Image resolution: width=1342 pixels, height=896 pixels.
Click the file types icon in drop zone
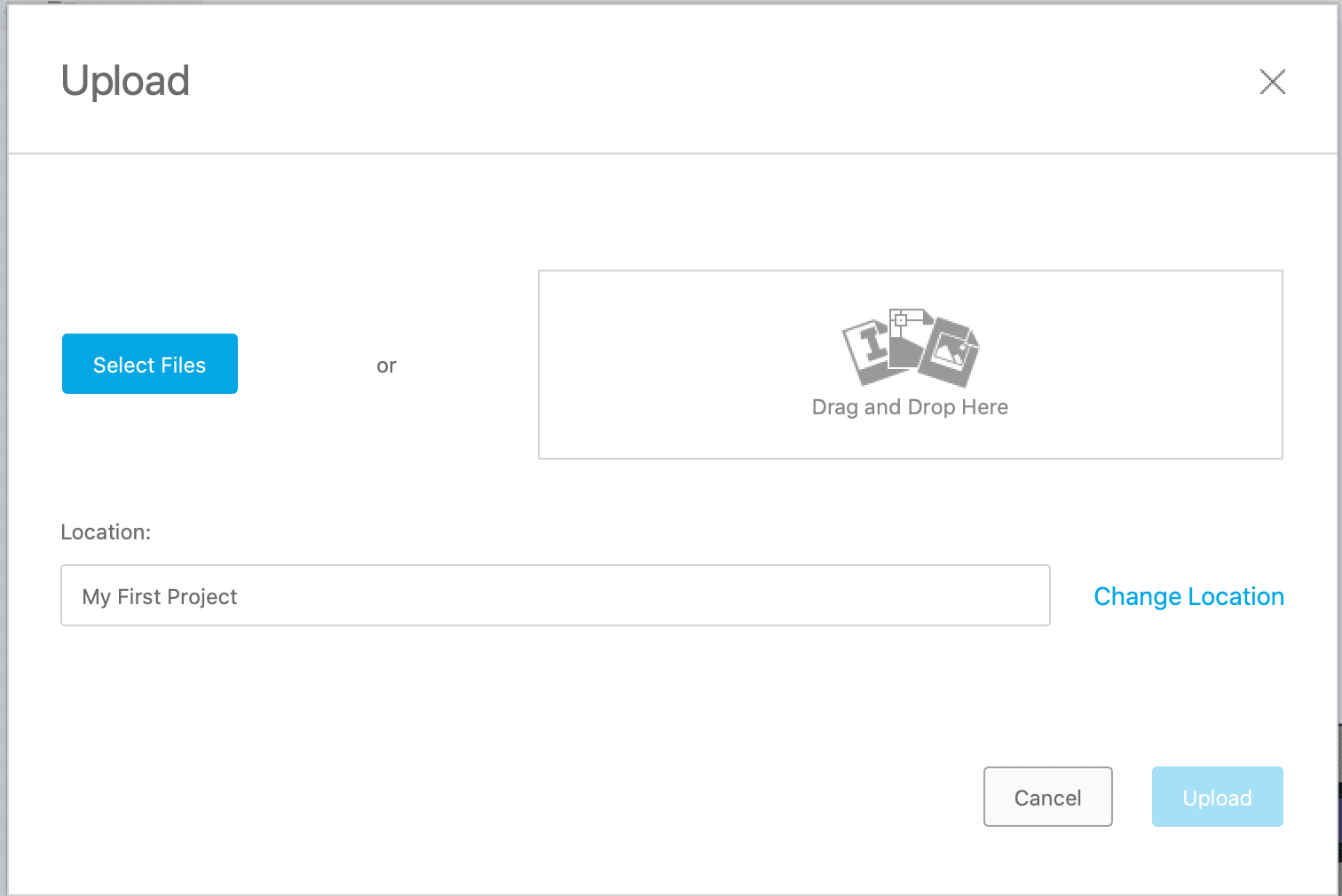[x=911, y=348]
